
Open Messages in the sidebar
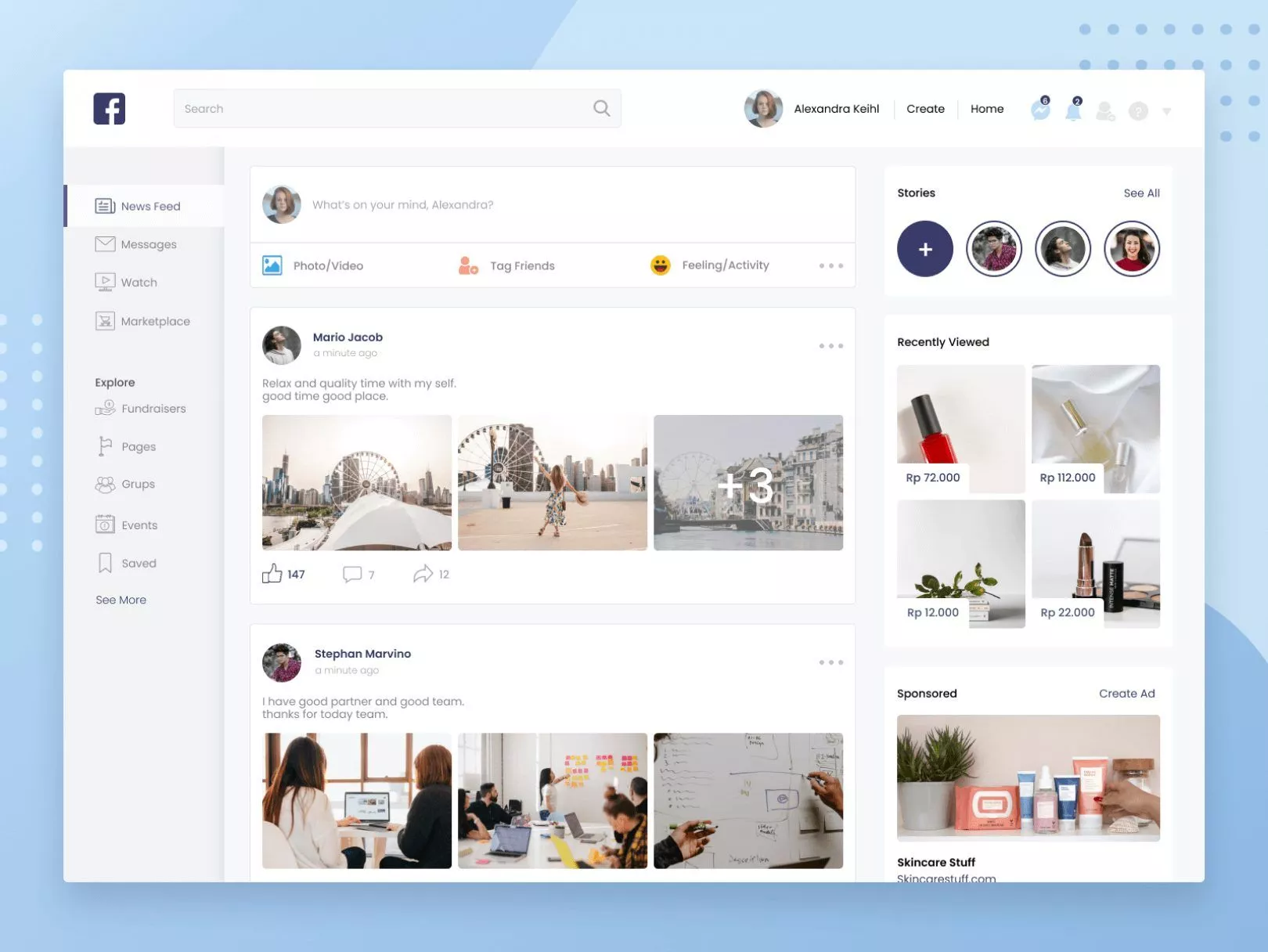148,244
